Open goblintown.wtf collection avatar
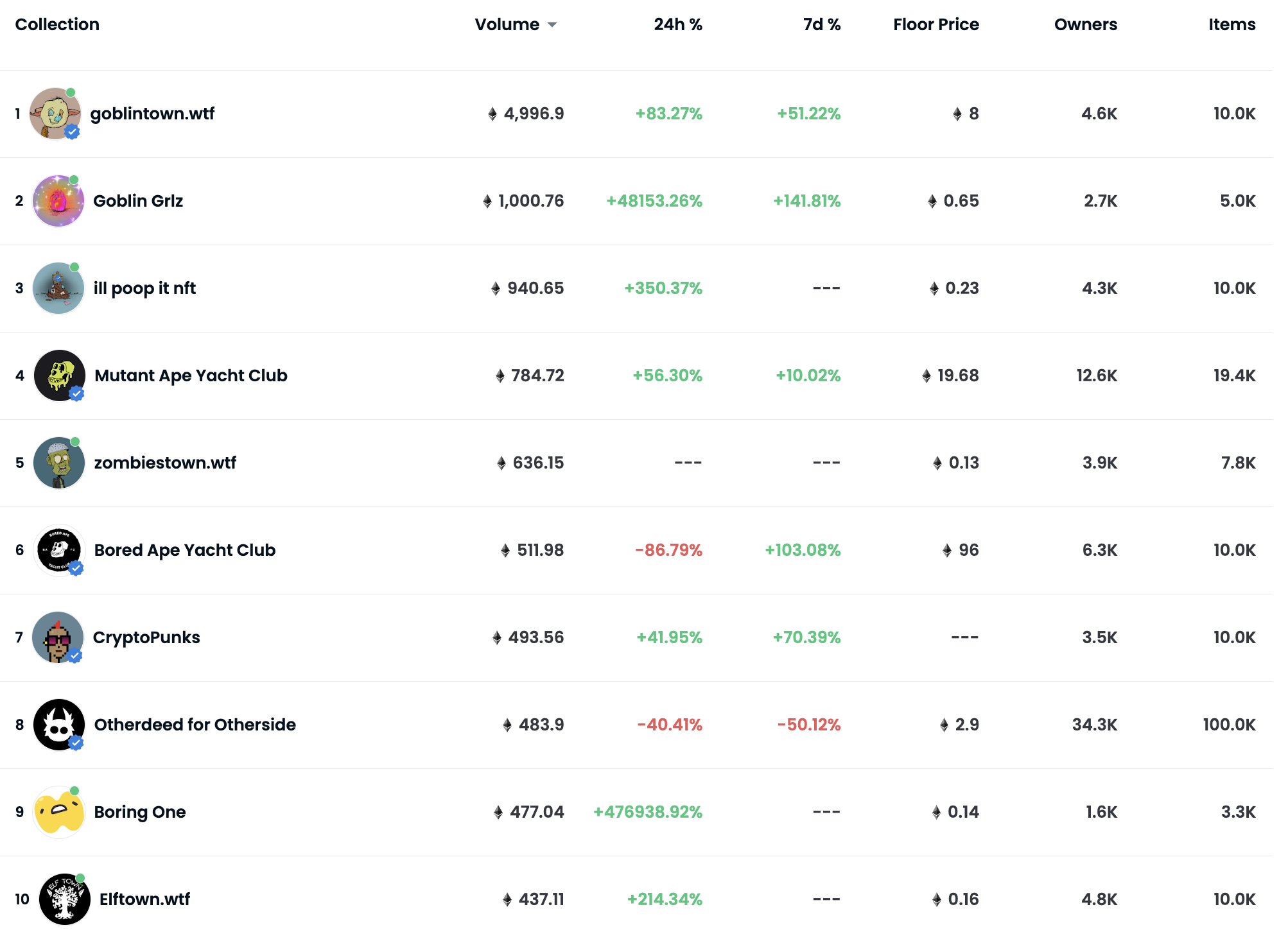The width and height of the screenshot is (1288, 941). pyautogui.click(x=55, y=114)
